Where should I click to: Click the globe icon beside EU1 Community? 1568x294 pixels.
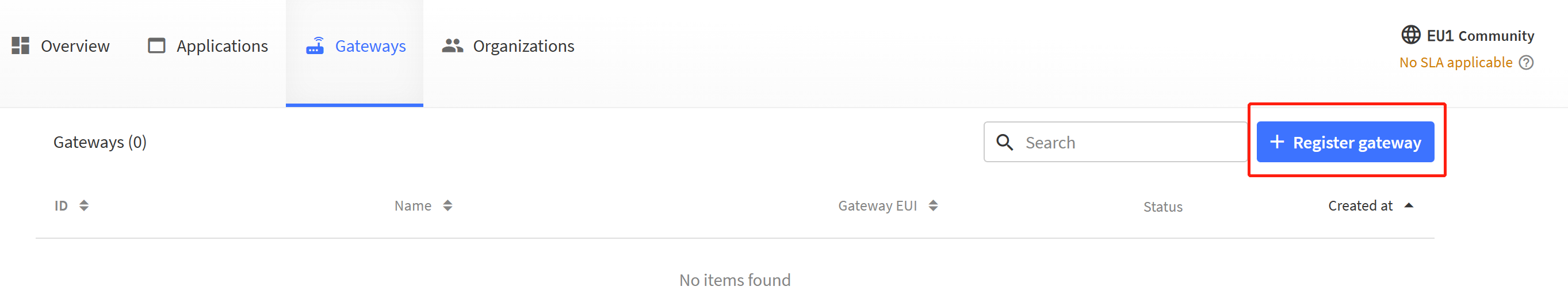1410,35
